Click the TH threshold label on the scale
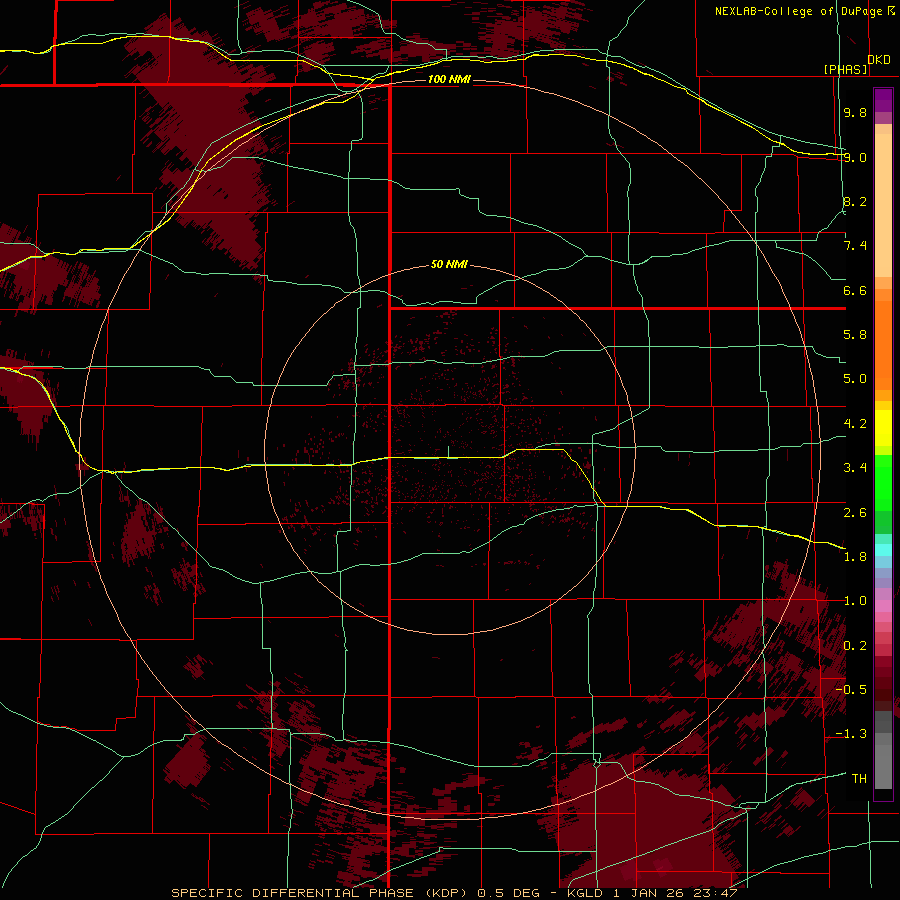This screenshot has width=900, height=900. click(859, 779)
